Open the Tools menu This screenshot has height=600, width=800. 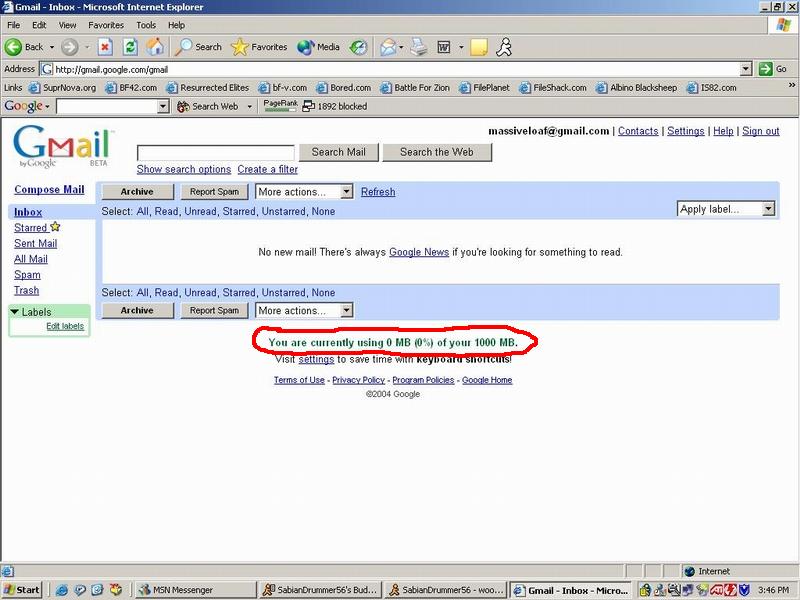click(x=146, y=25)
